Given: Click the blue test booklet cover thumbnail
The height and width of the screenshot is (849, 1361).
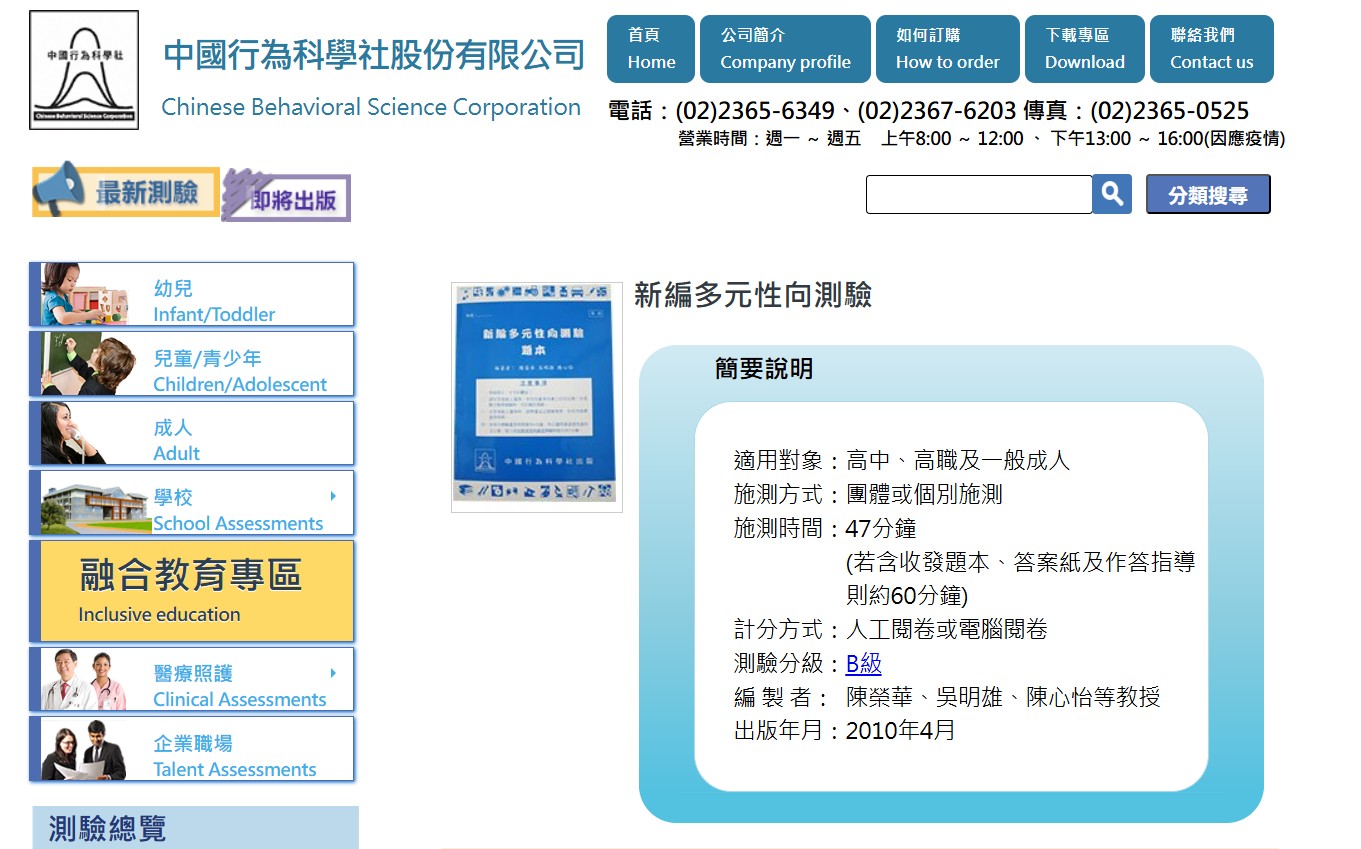Looking at the screenshot, I should tap(537, 398).
